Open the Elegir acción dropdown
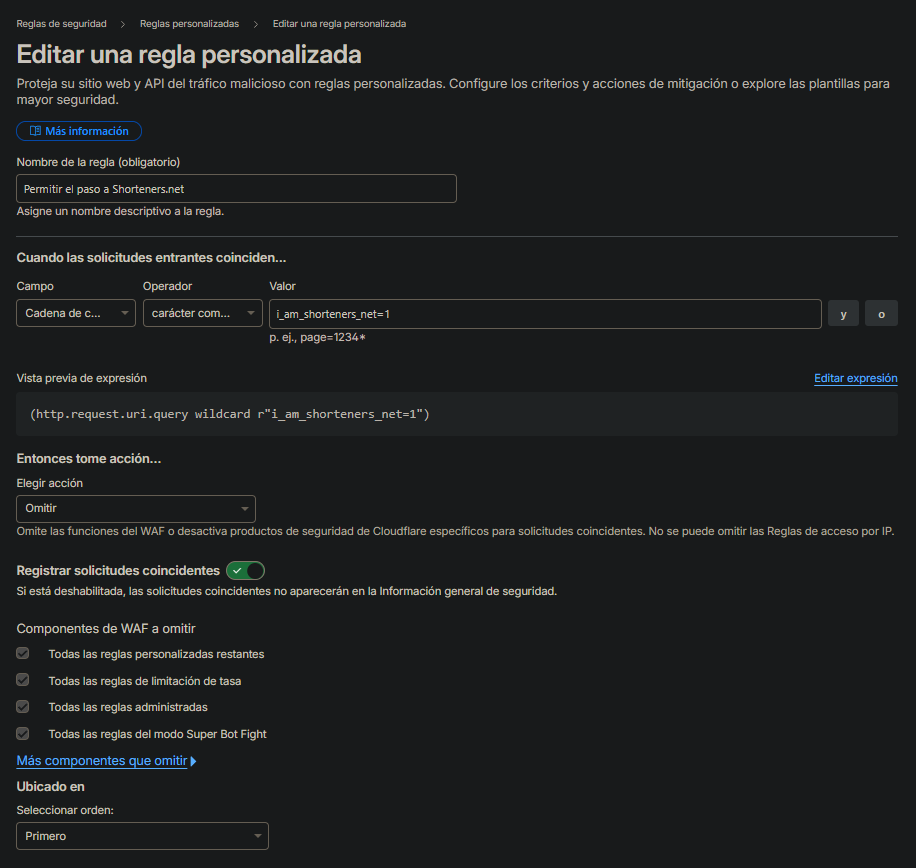Screen dimensions: 916x868 pyautogui.click(x=136, y=509)
